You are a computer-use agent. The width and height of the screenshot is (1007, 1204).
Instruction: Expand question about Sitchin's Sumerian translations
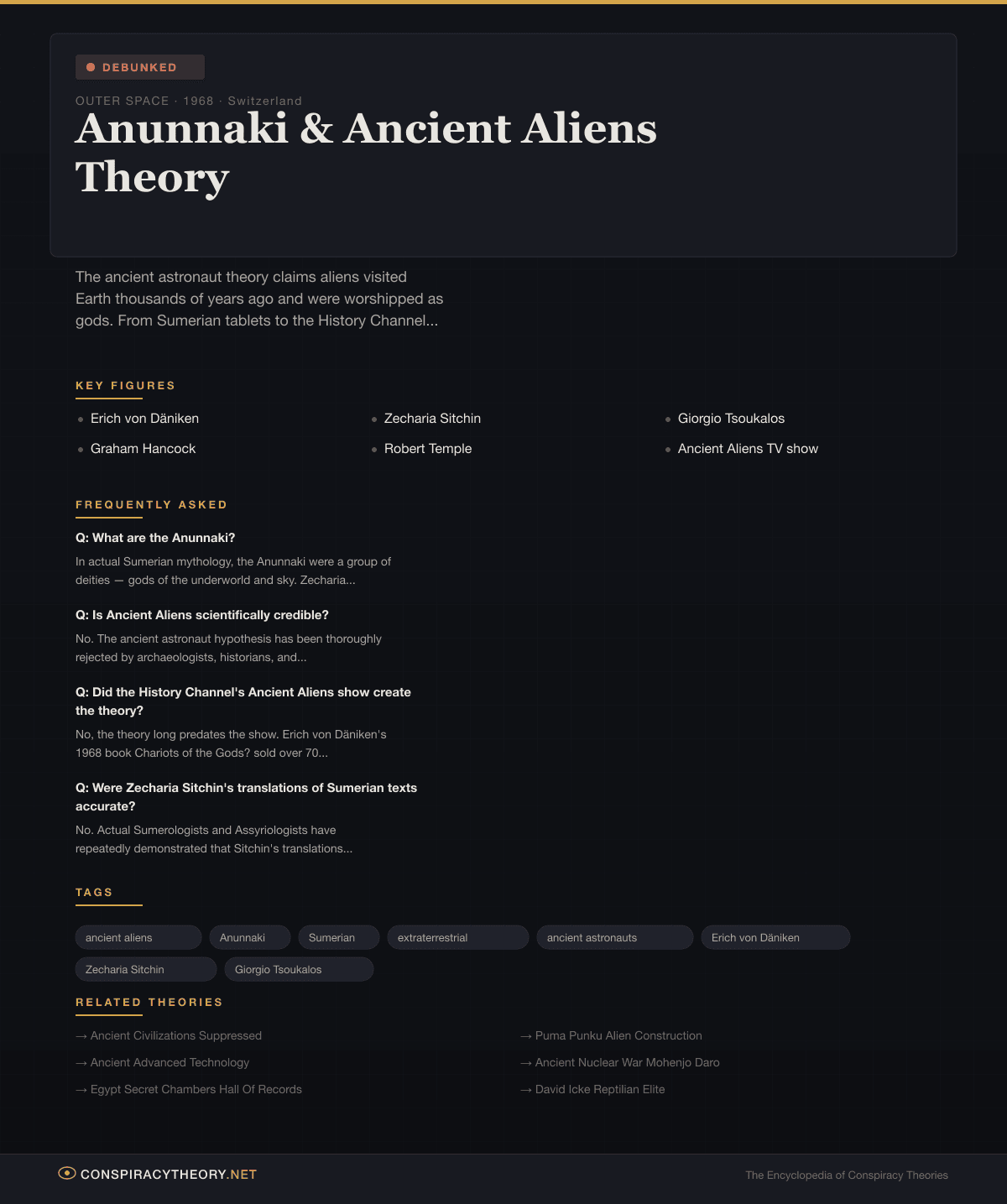tap(246, 796)
